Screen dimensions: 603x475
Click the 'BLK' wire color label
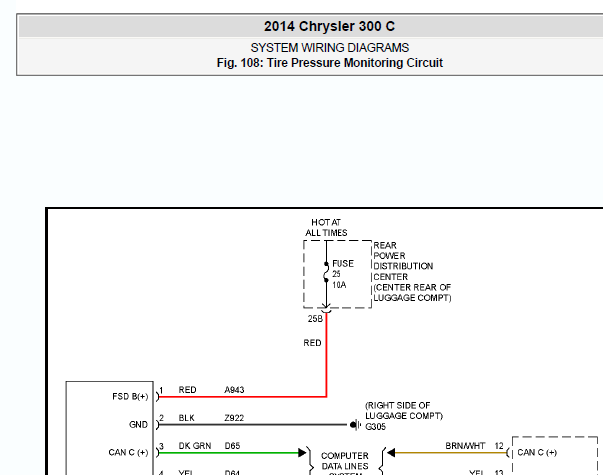tap(187, 418)
